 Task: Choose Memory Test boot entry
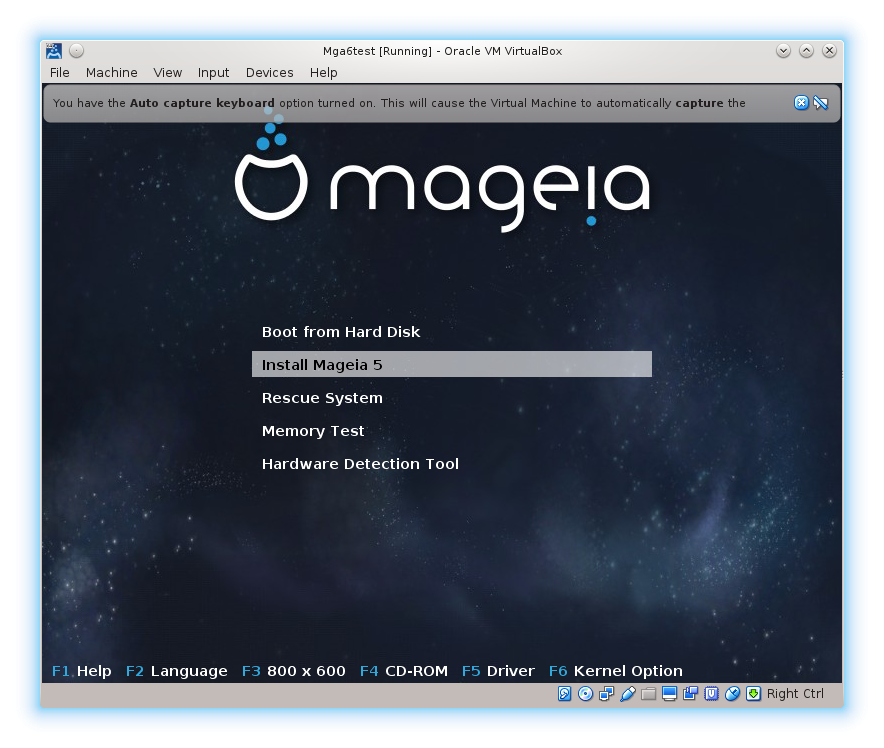tap(313, 431)
